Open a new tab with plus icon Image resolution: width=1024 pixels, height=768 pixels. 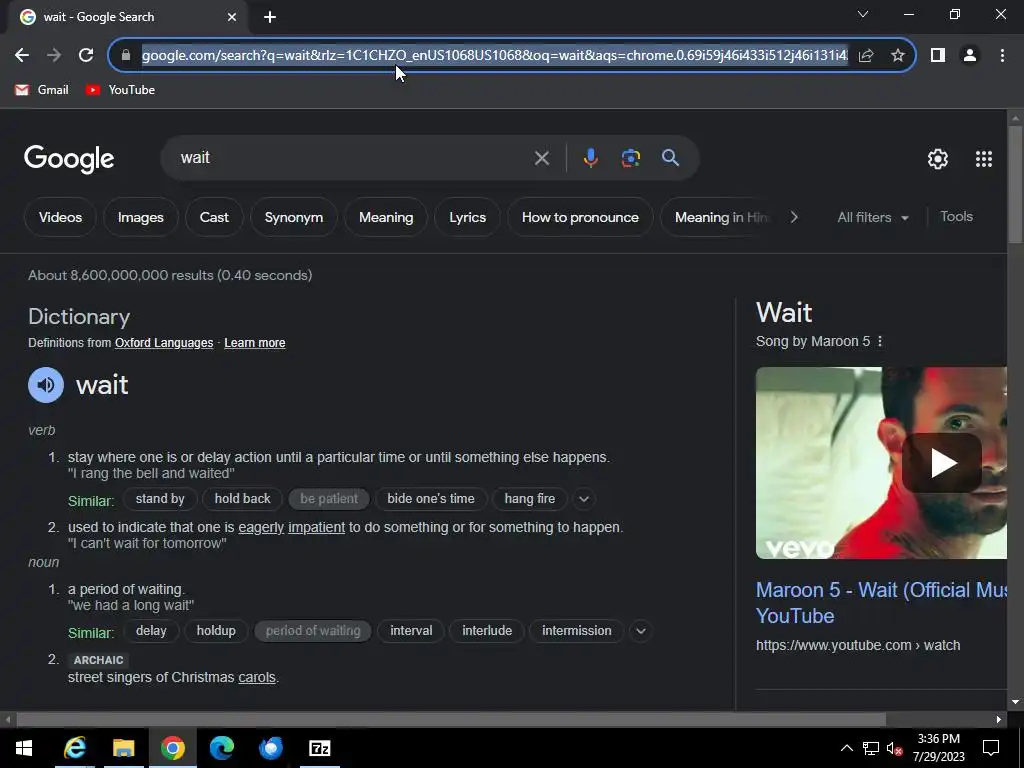[x=270, y=17]
